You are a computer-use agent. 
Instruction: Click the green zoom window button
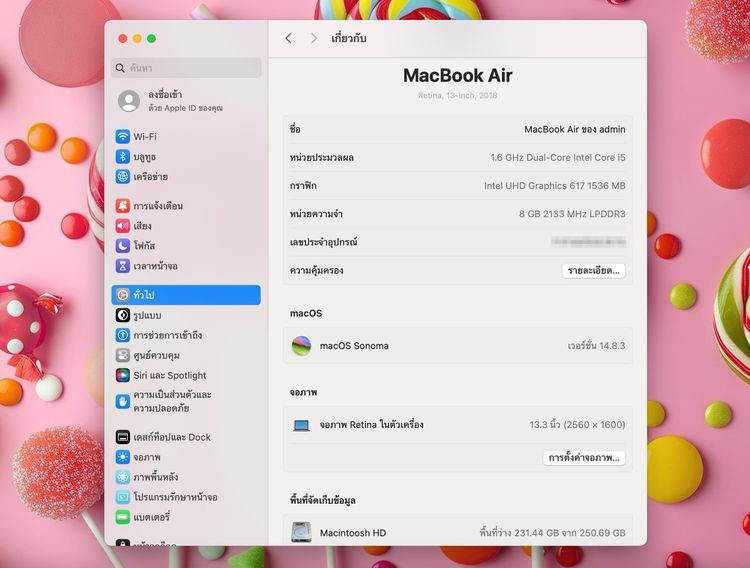click(x=152, y=38)
